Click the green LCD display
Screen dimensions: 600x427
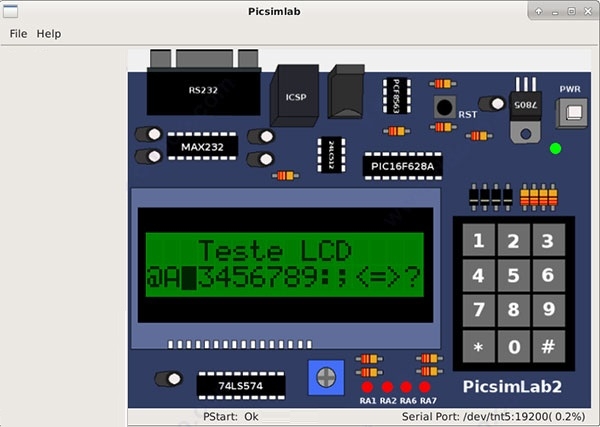coord(285,264)
